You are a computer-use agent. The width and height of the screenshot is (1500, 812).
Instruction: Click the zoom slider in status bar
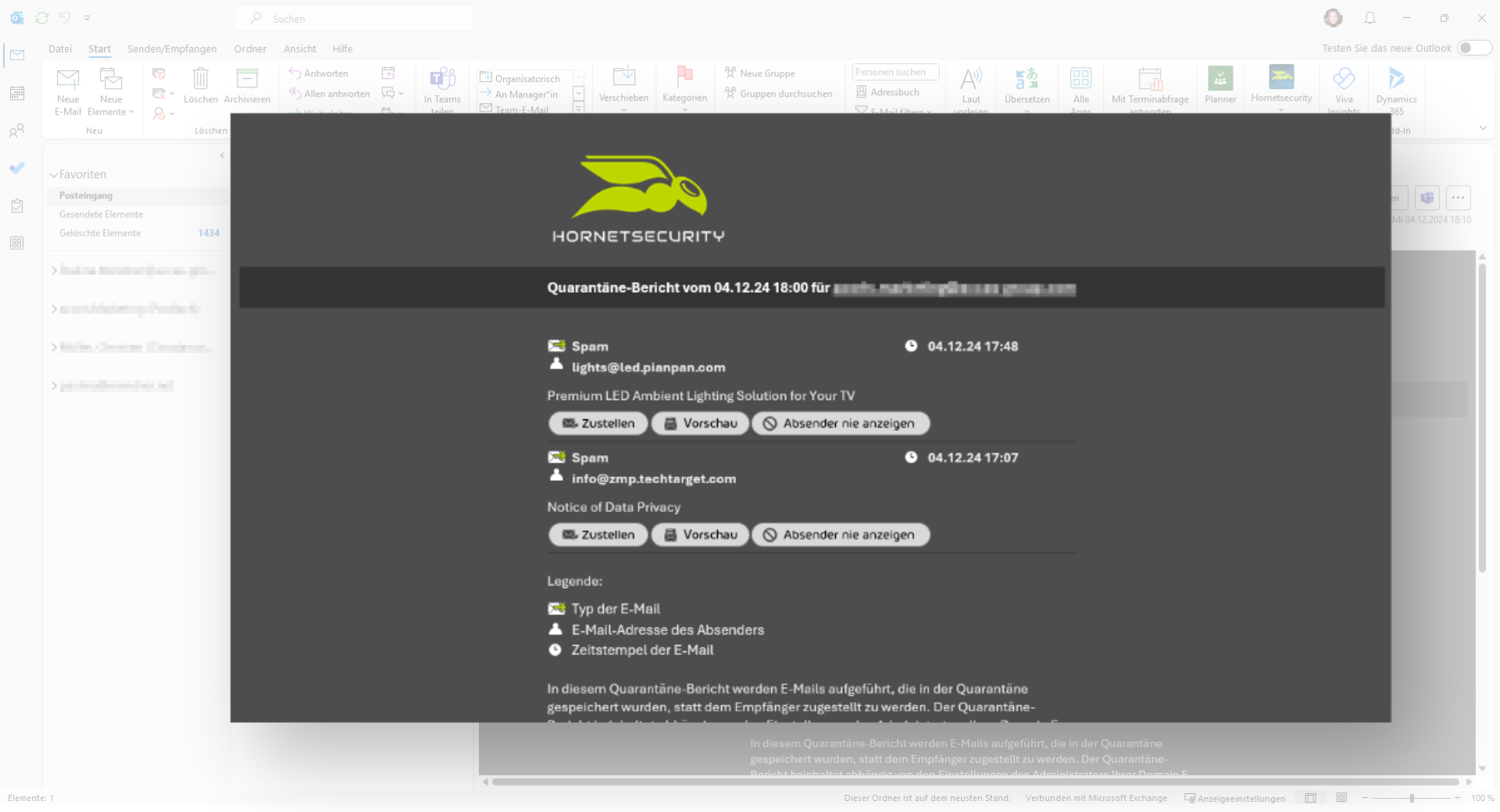click(x=1412, y=798)
